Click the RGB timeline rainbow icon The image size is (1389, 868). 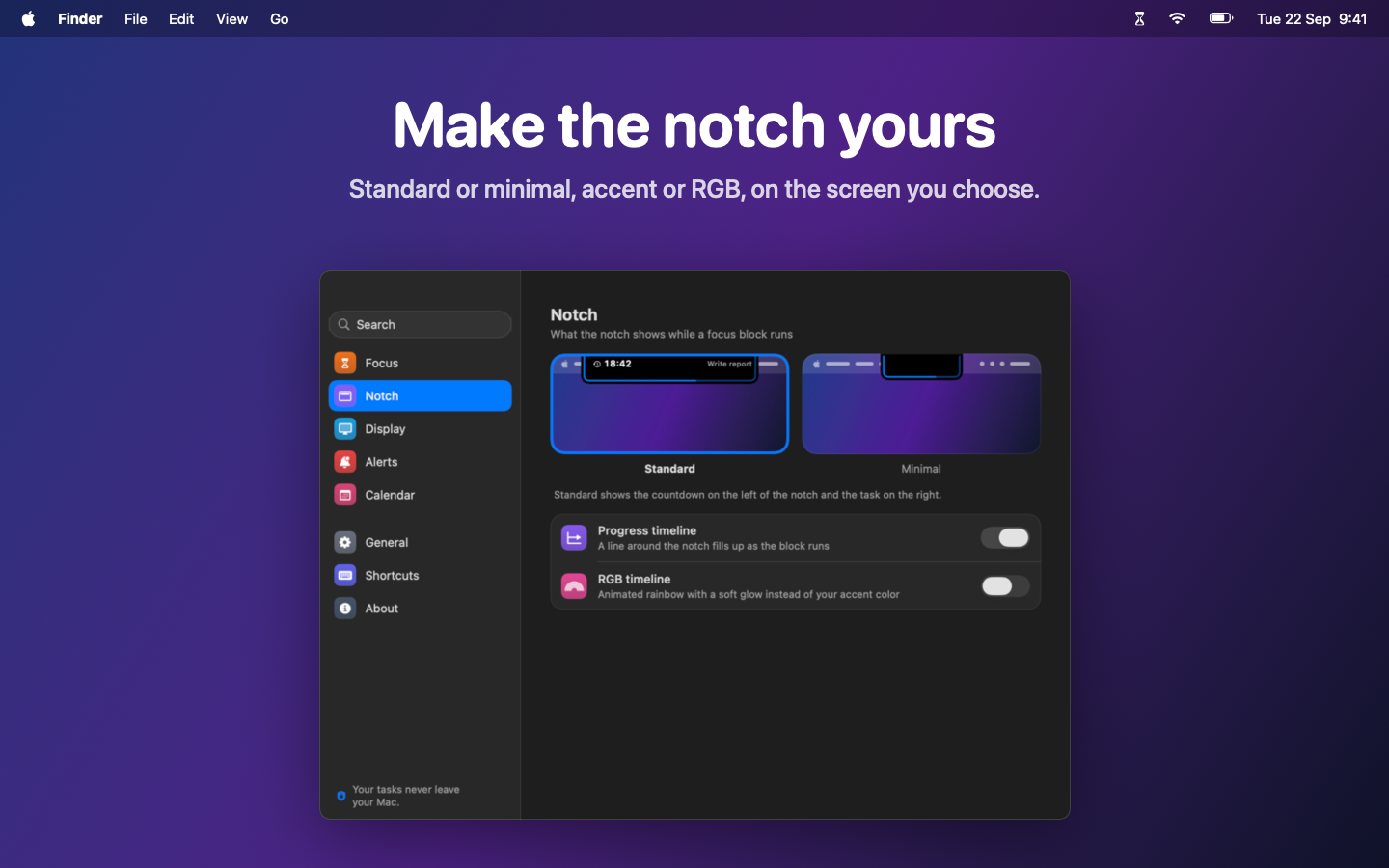[x=574, y=586]
